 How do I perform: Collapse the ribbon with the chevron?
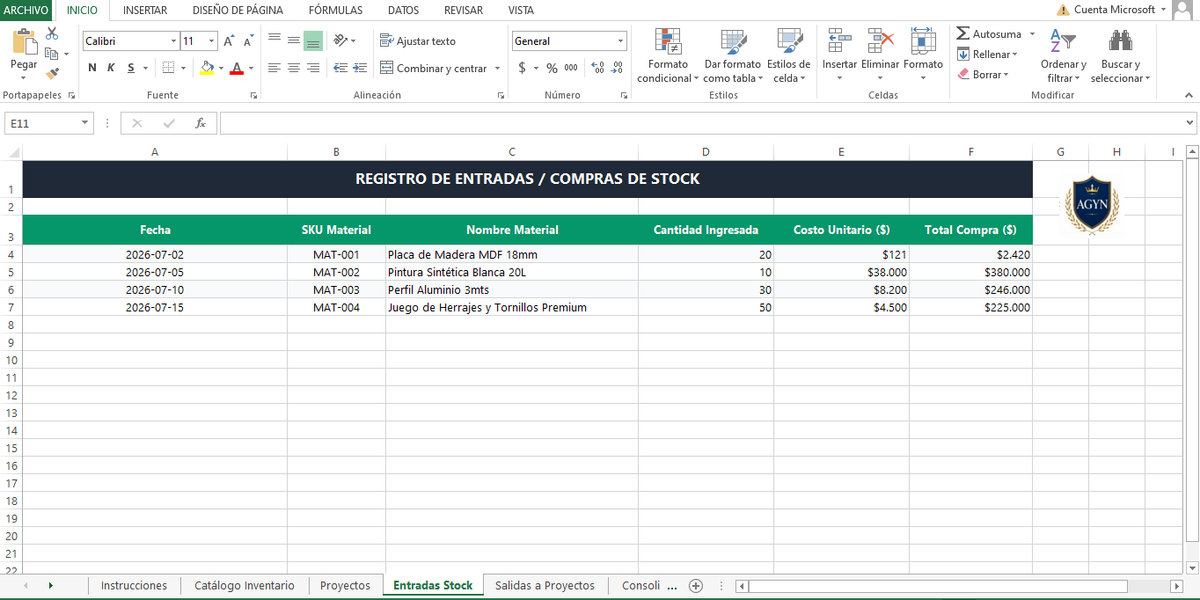point(1189,95)
